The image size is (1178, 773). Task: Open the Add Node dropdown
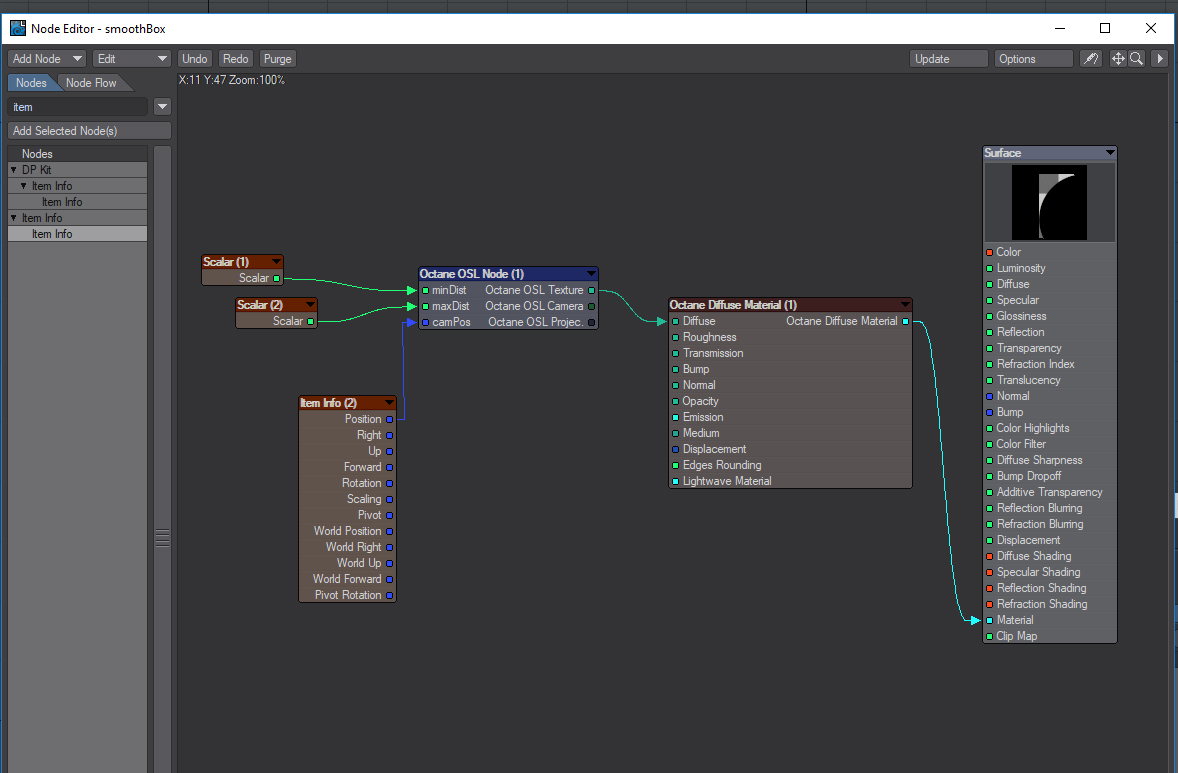coord(47,59)
